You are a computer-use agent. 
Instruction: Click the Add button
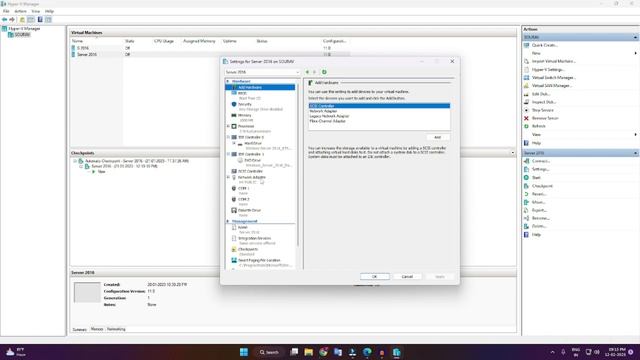(x=437, y=138)
